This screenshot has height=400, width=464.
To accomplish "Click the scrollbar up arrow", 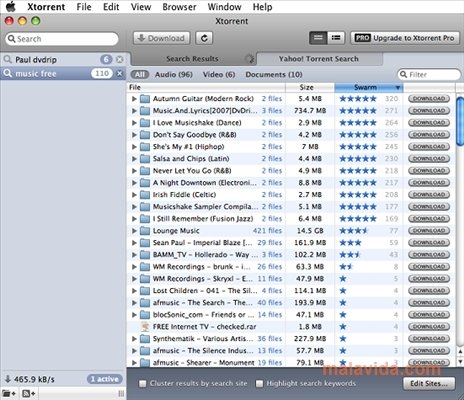I will point(460,352).
